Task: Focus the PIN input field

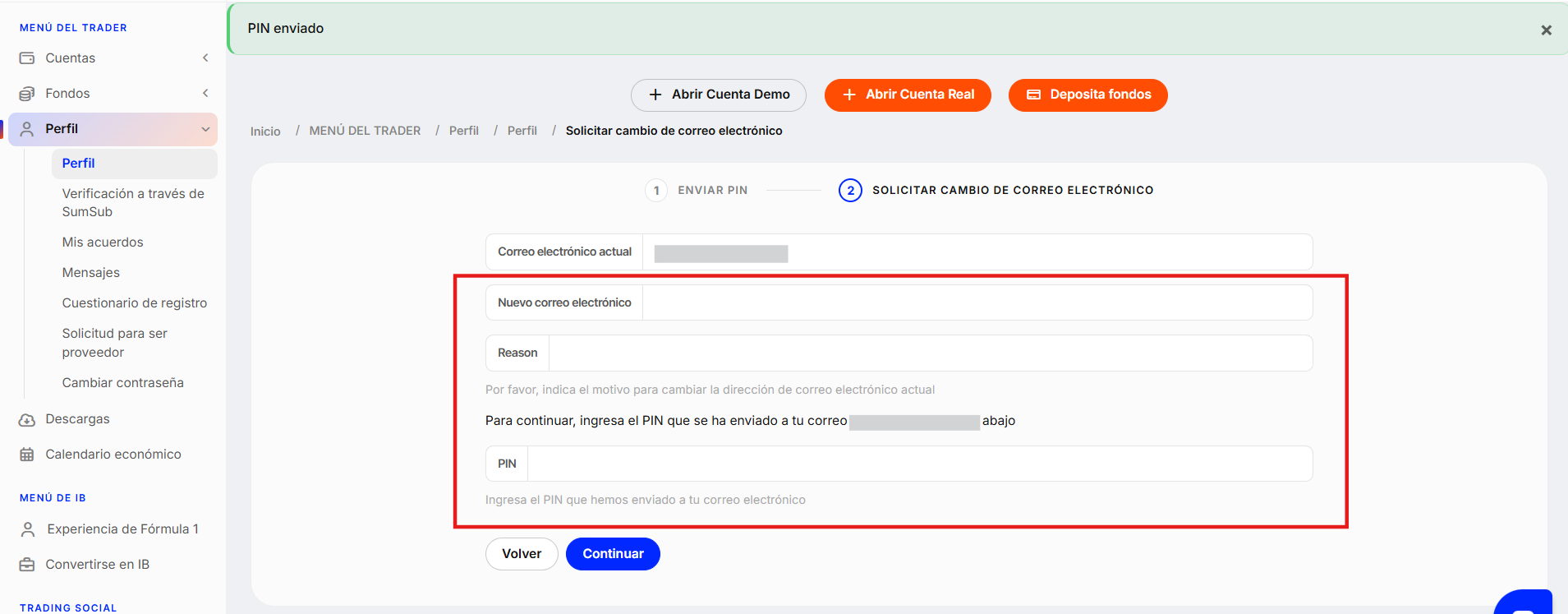Action: [920, 464]
